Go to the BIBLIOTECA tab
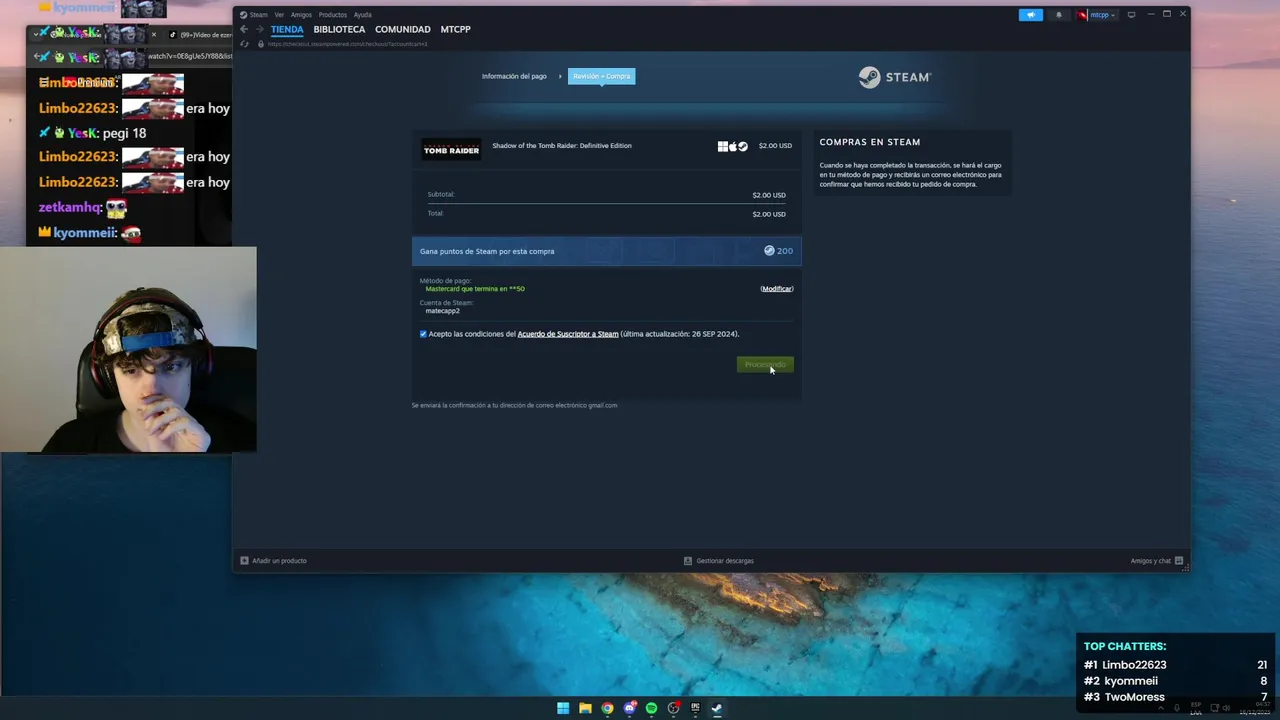 tap(339, 29)
